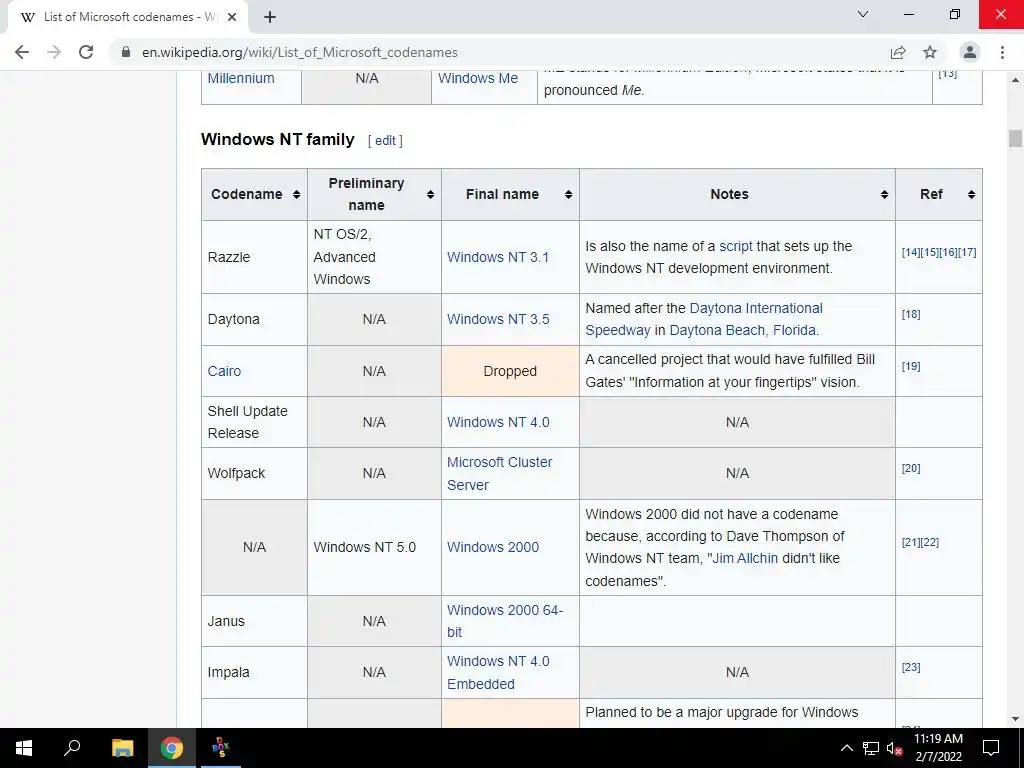This screenshot has height=768, width=1024.
Task: Open network status tray icon
Action: pos(871,748)
